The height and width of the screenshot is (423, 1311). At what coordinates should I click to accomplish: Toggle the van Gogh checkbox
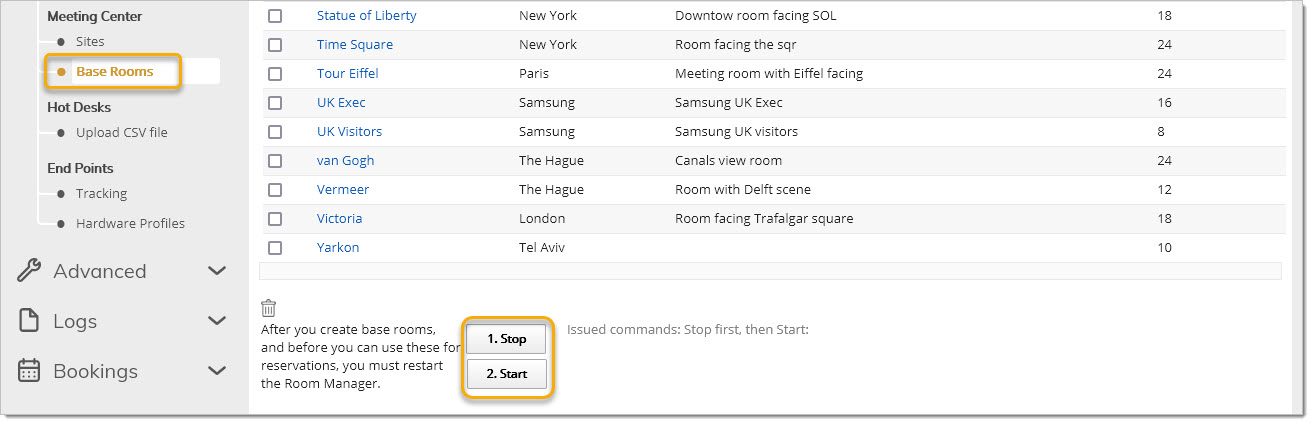click(275, 161)
